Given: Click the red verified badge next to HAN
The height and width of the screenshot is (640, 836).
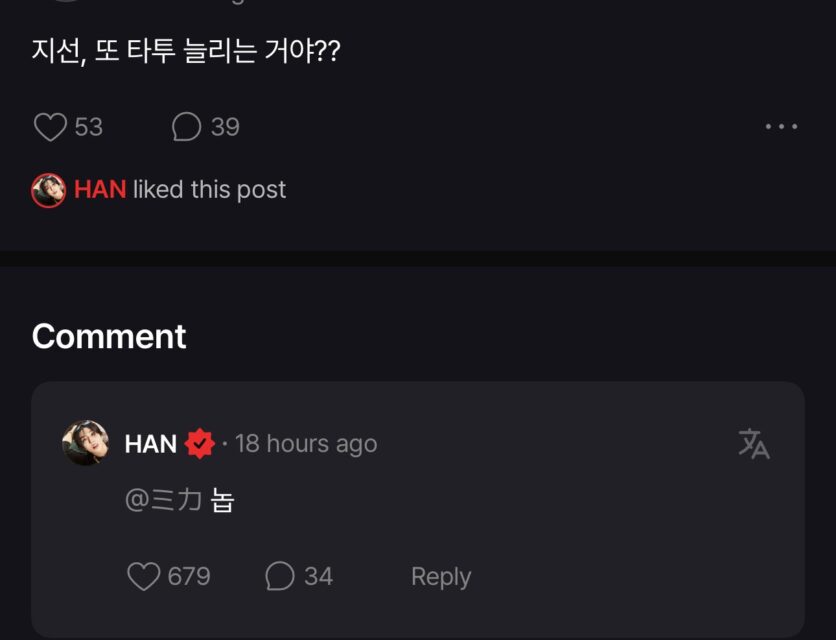Looking at the screenshot, I should [200, 444].
